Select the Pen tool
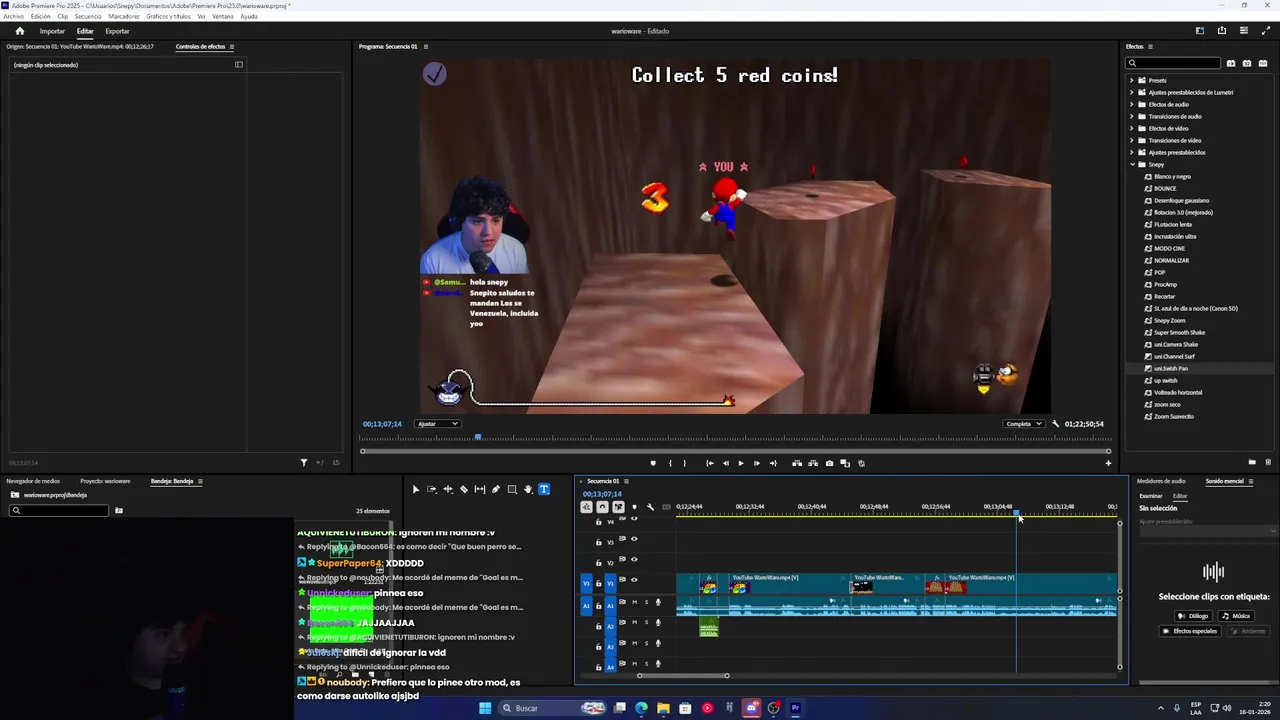 point(496,489)
